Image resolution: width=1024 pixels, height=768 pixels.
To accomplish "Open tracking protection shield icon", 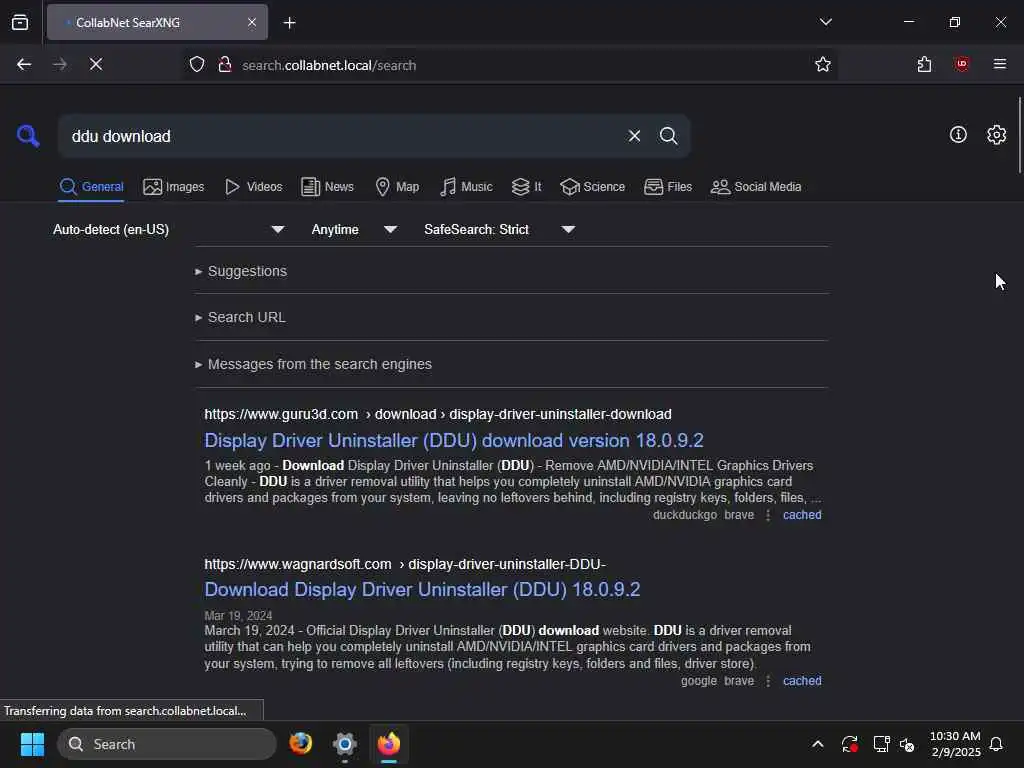I will [x=197, y=64].
